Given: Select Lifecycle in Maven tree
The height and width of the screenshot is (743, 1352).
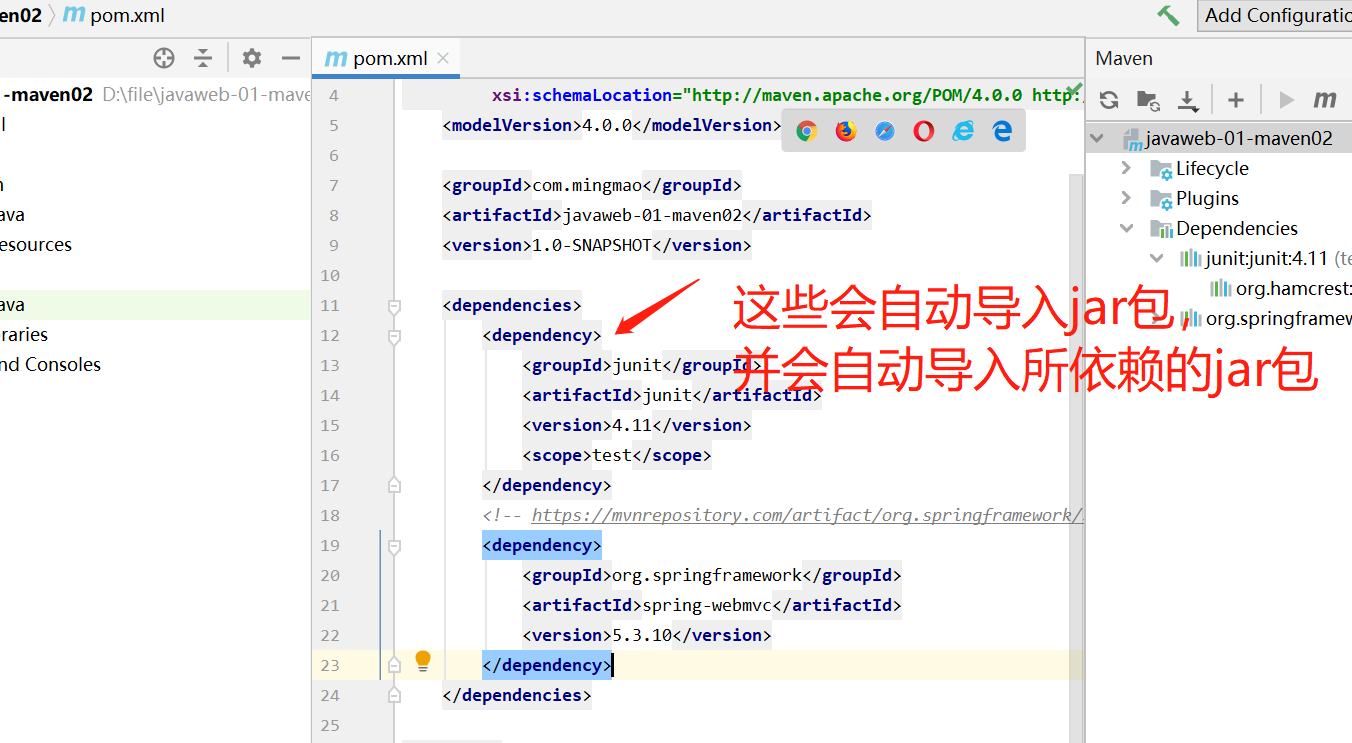Looking at the screenshot, I should 1212,168.
